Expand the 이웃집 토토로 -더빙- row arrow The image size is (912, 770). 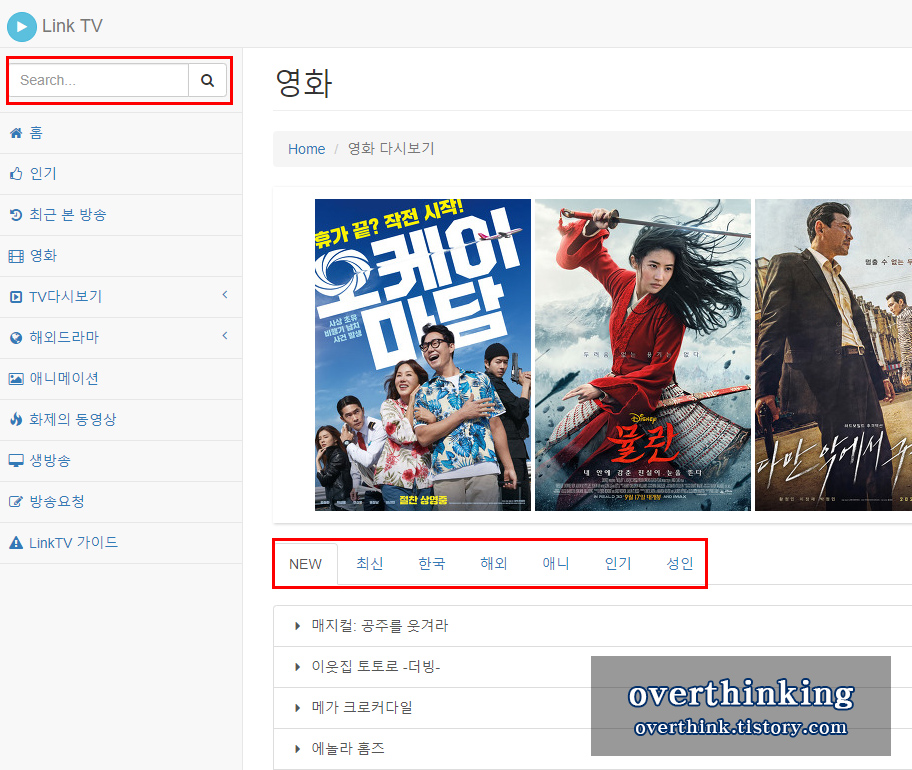coord(298,667)
